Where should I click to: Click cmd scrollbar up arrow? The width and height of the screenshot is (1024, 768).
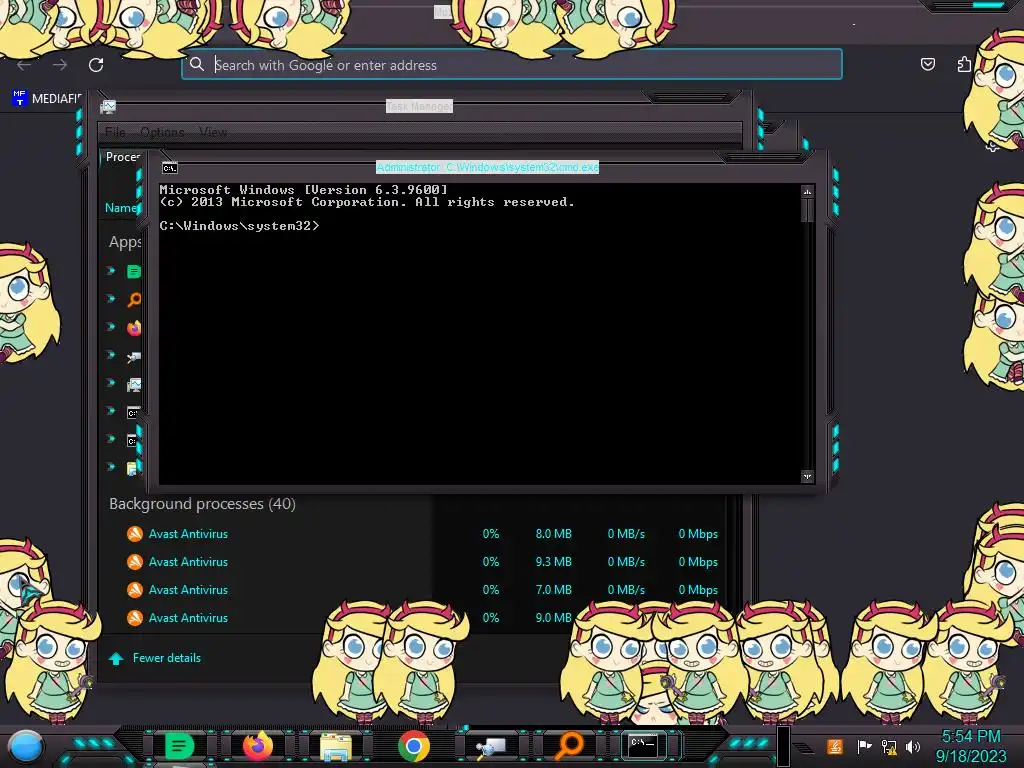[807, 192]
